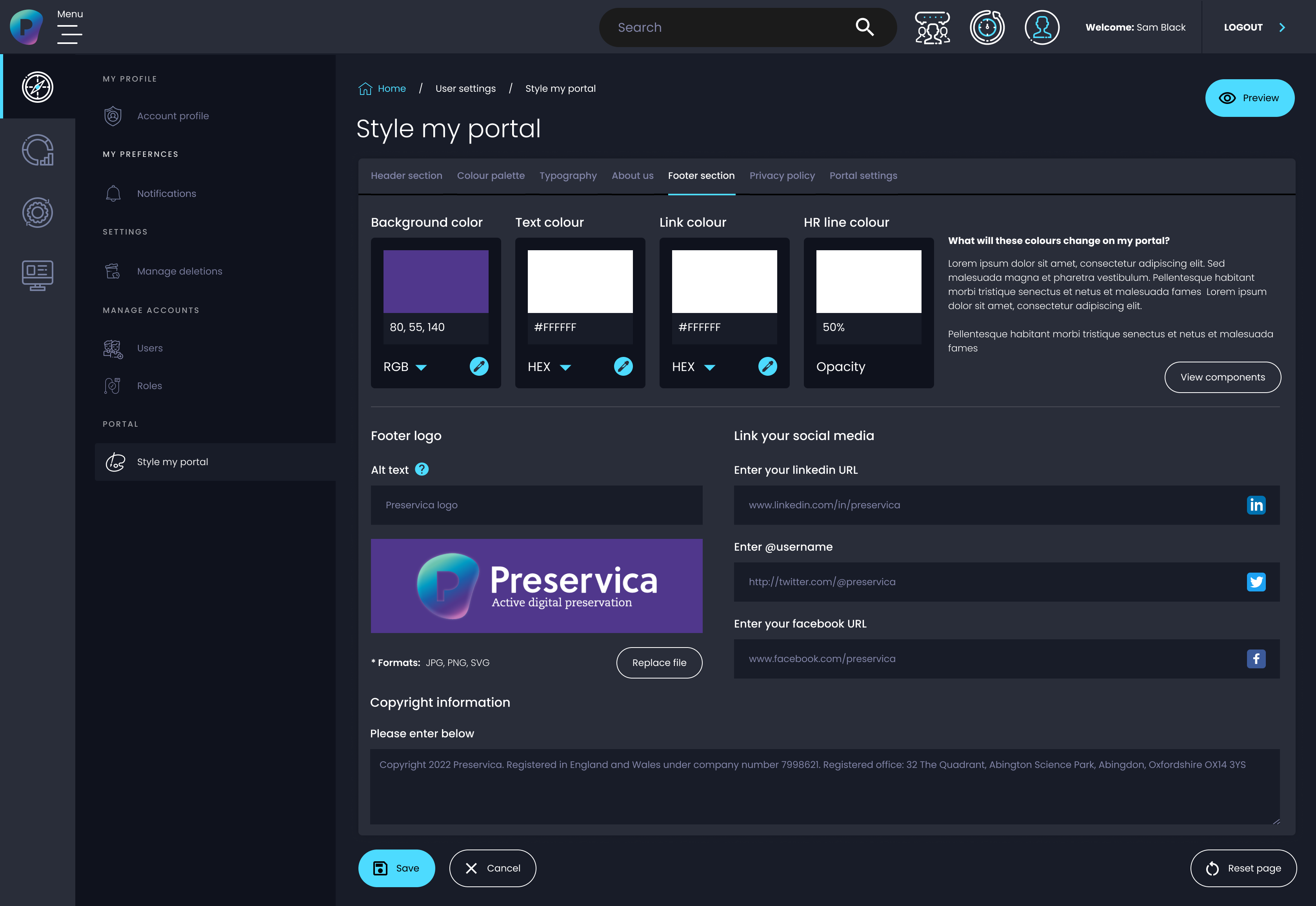Pick Link colour with eyedropper icon
The width and height of the screenshot is (1316, 906).
[x=767, y=367]
